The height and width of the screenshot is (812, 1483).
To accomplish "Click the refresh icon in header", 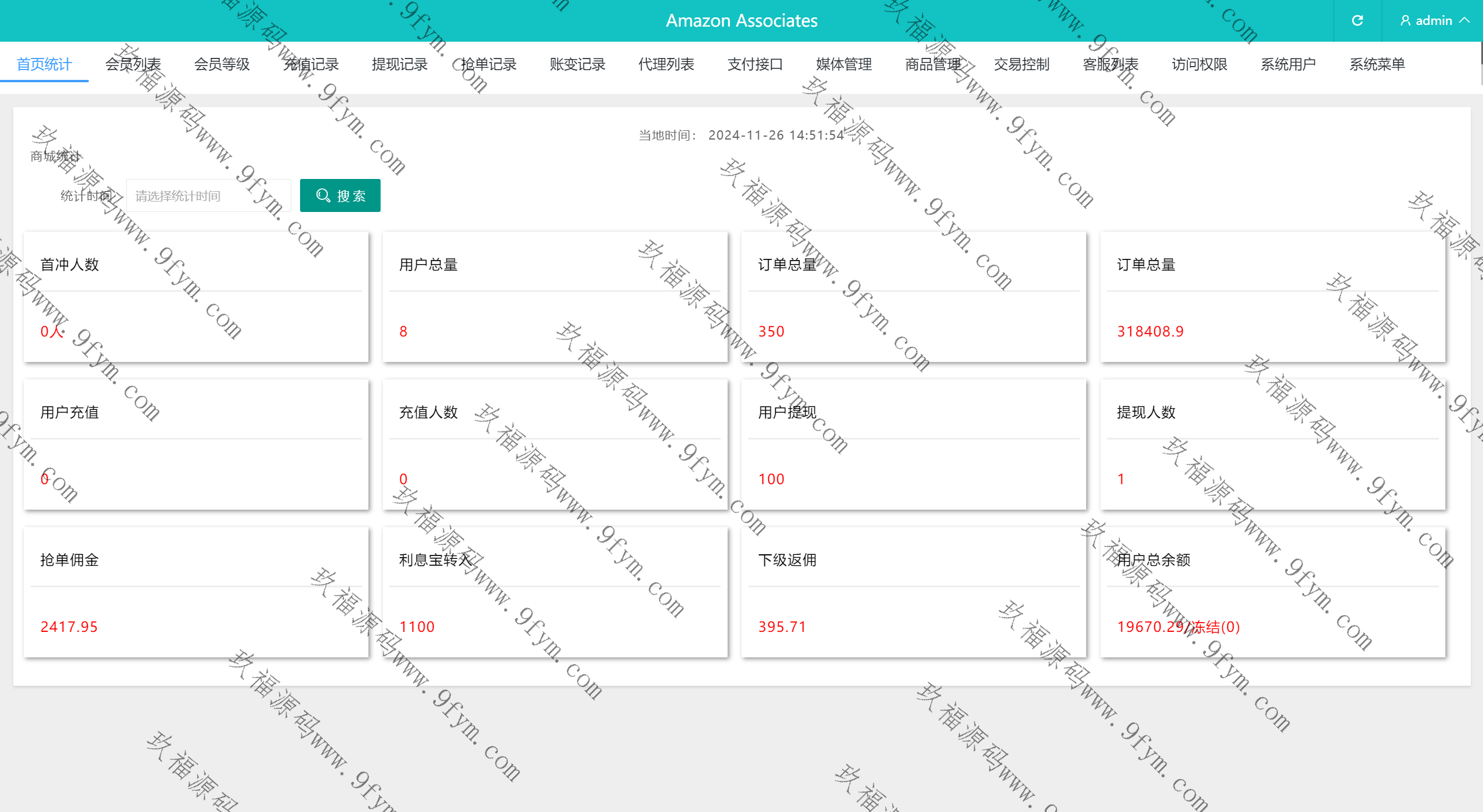I will (x=1357, y=21).
